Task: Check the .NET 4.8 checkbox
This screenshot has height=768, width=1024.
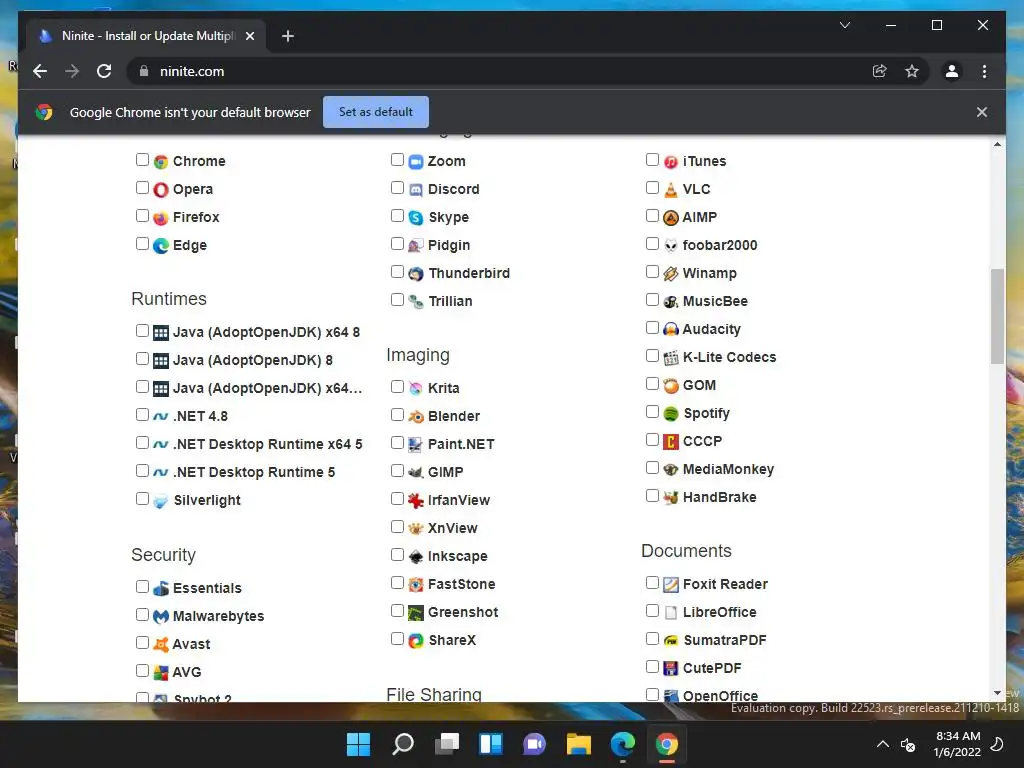Action: click(x=142, y=414)
